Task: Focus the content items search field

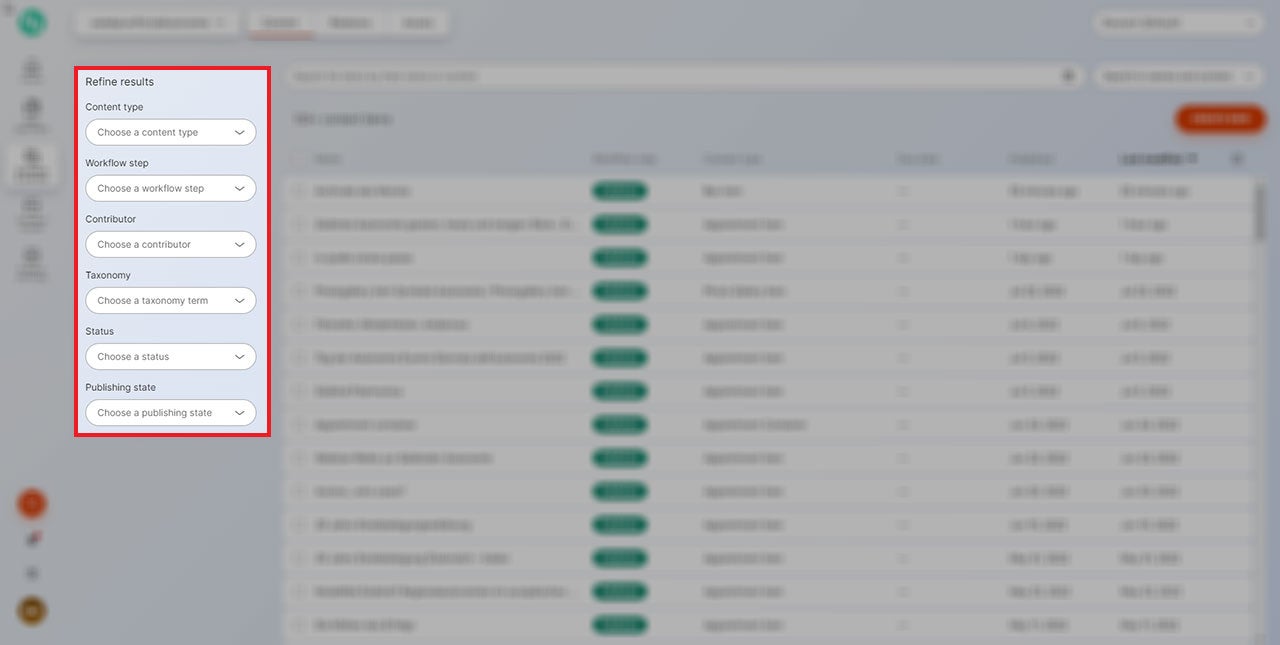Action: (x=670, y=76)
